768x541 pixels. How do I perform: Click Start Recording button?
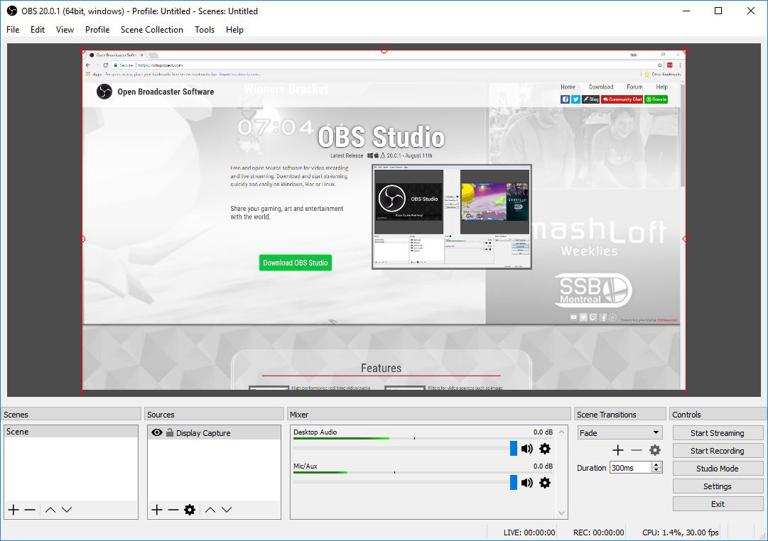pyautogui.click(x=717, y=451)
